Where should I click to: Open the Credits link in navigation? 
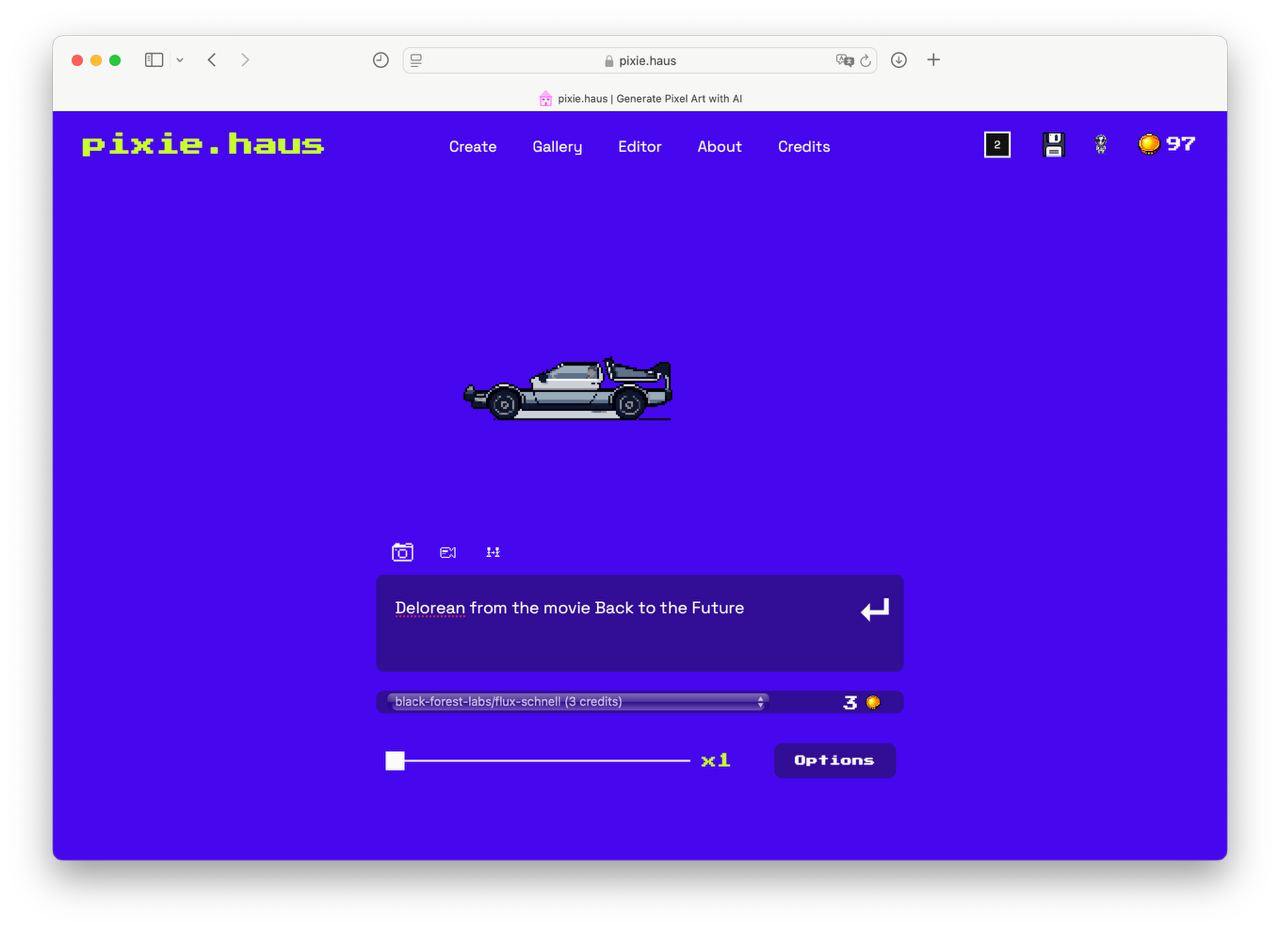click(x=804, y=146)
